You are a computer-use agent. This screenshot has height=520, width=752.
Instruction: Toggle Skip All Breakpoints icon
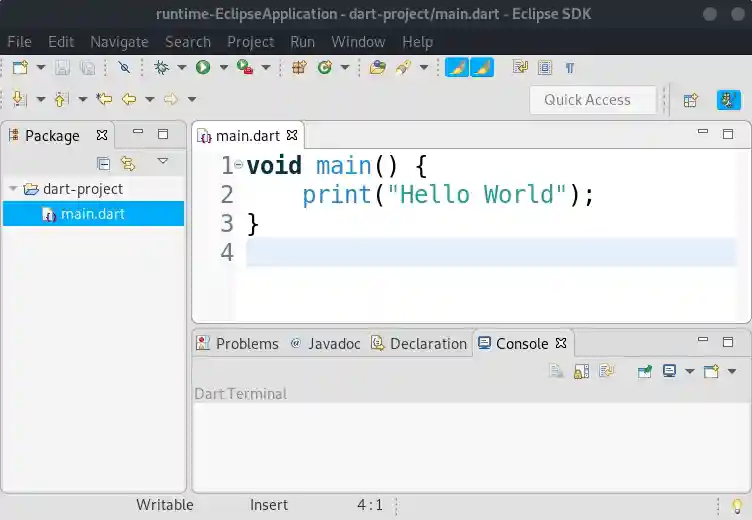pyautogui.click(x=124, y=68)
